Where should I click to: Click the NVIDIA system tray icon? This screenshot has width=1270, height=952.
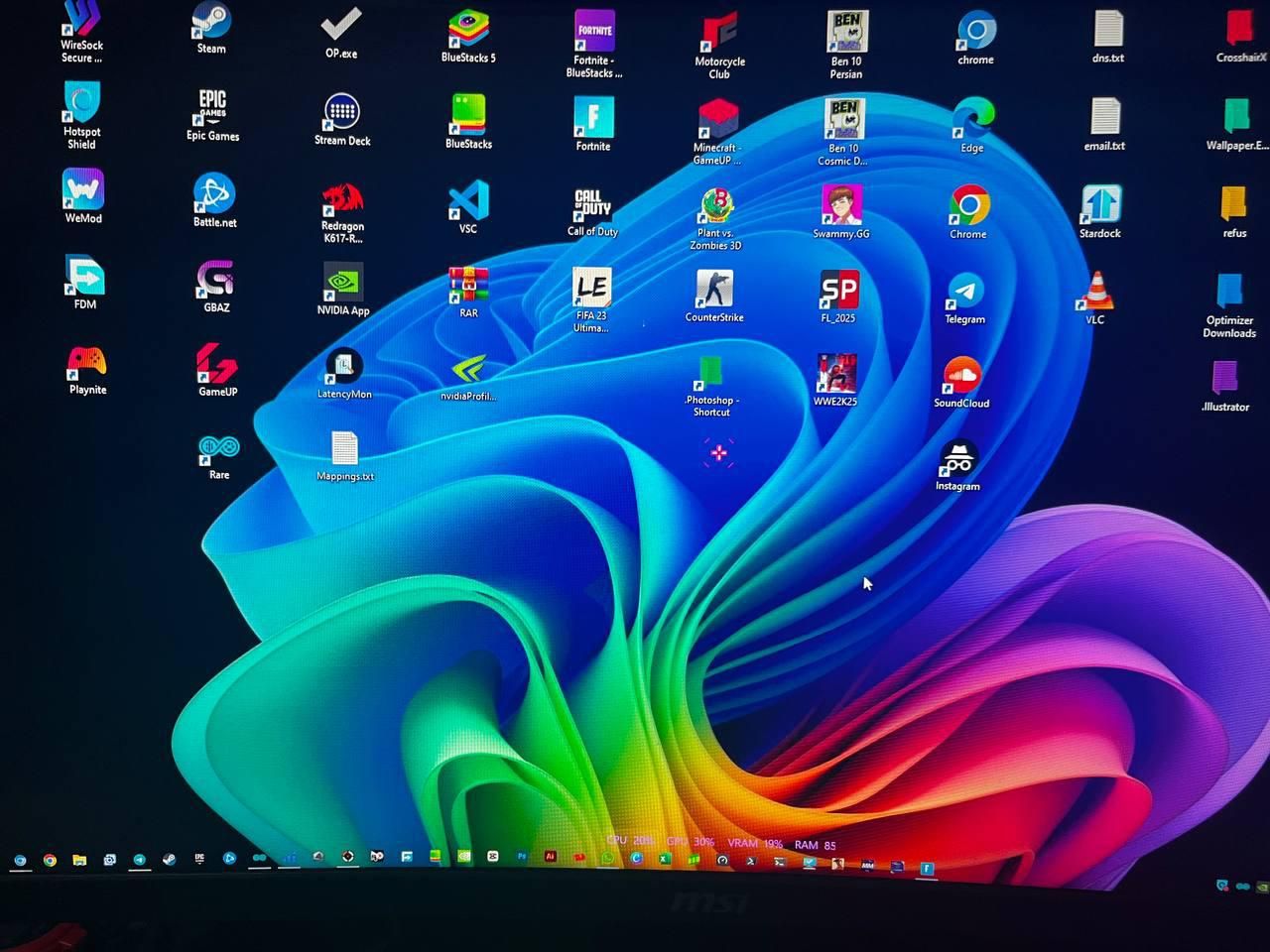1262,887
